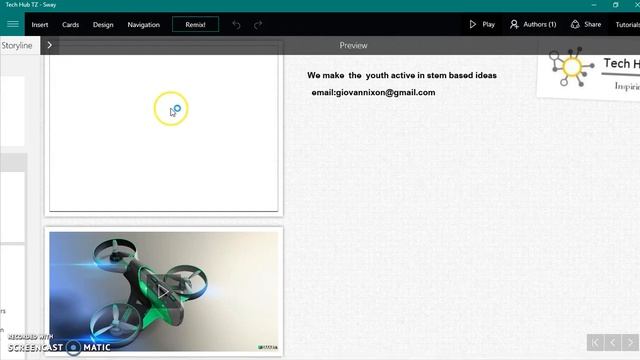This screenshot has height=360, width=640.
Task: Click the redo arrow icon
Action: (x=258, y=24)
